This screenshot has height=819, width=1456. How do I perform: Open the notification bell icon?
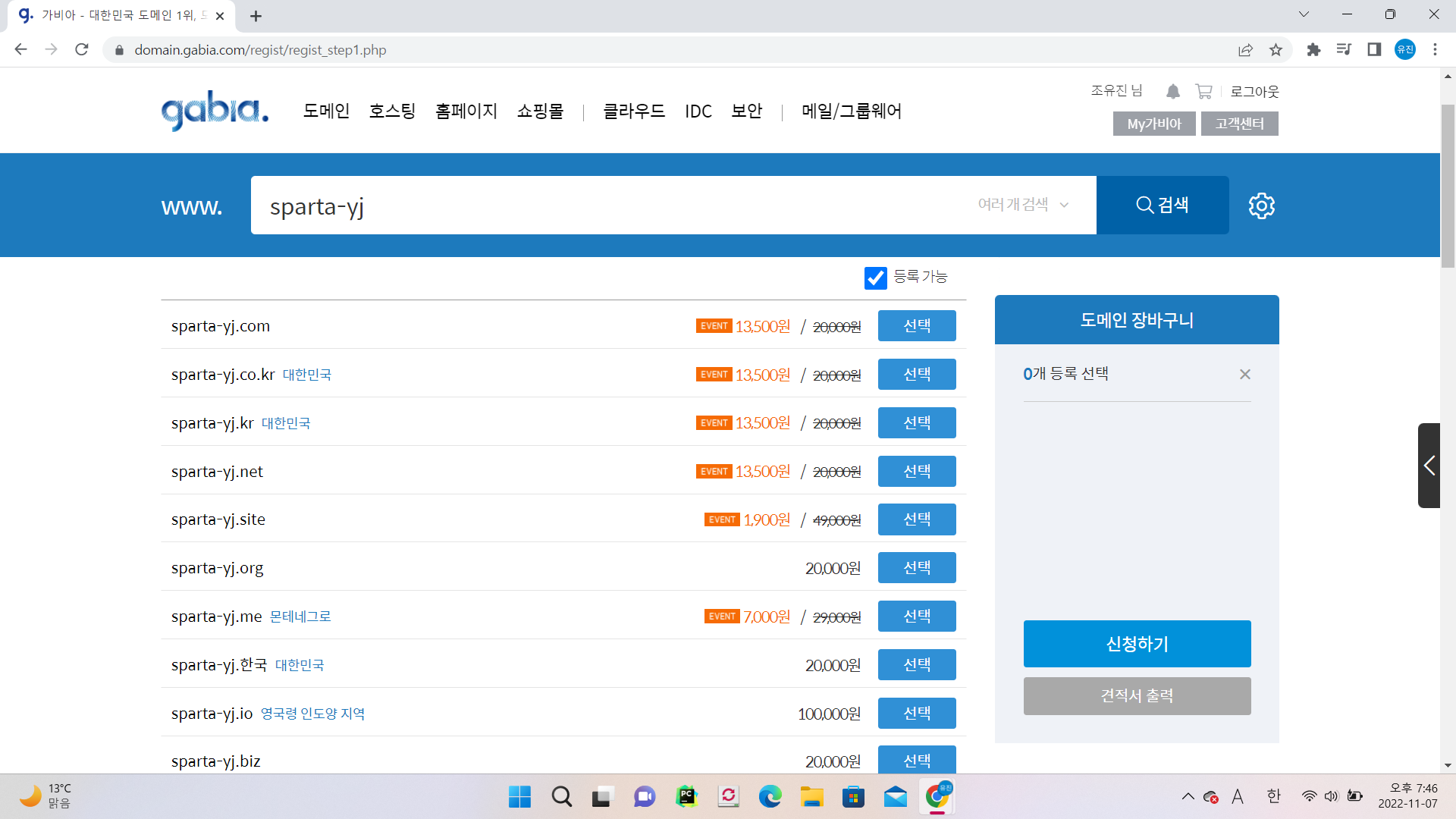coord(1173,92)
